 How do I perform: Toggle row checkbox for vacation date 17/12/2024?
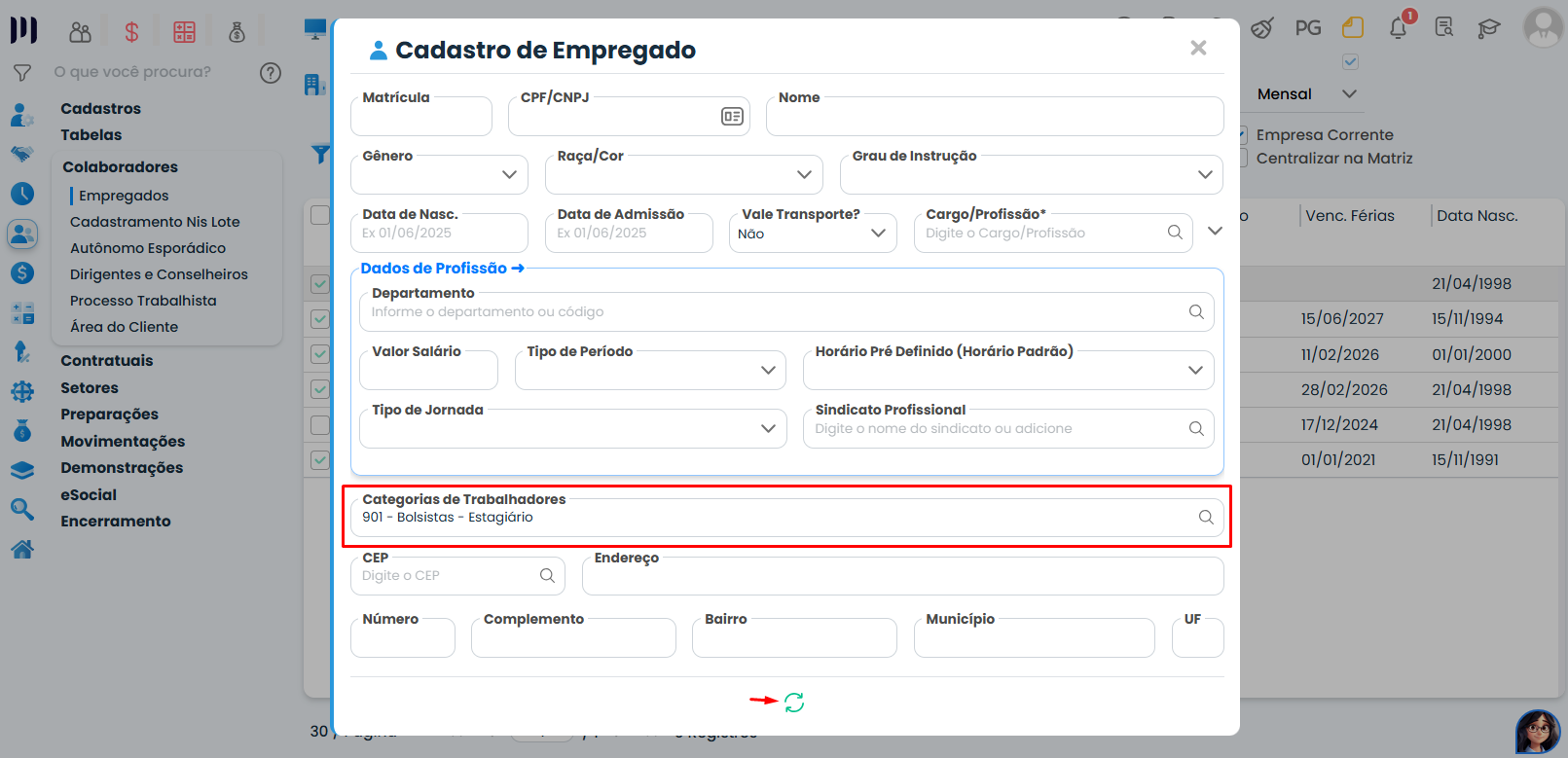320,424
